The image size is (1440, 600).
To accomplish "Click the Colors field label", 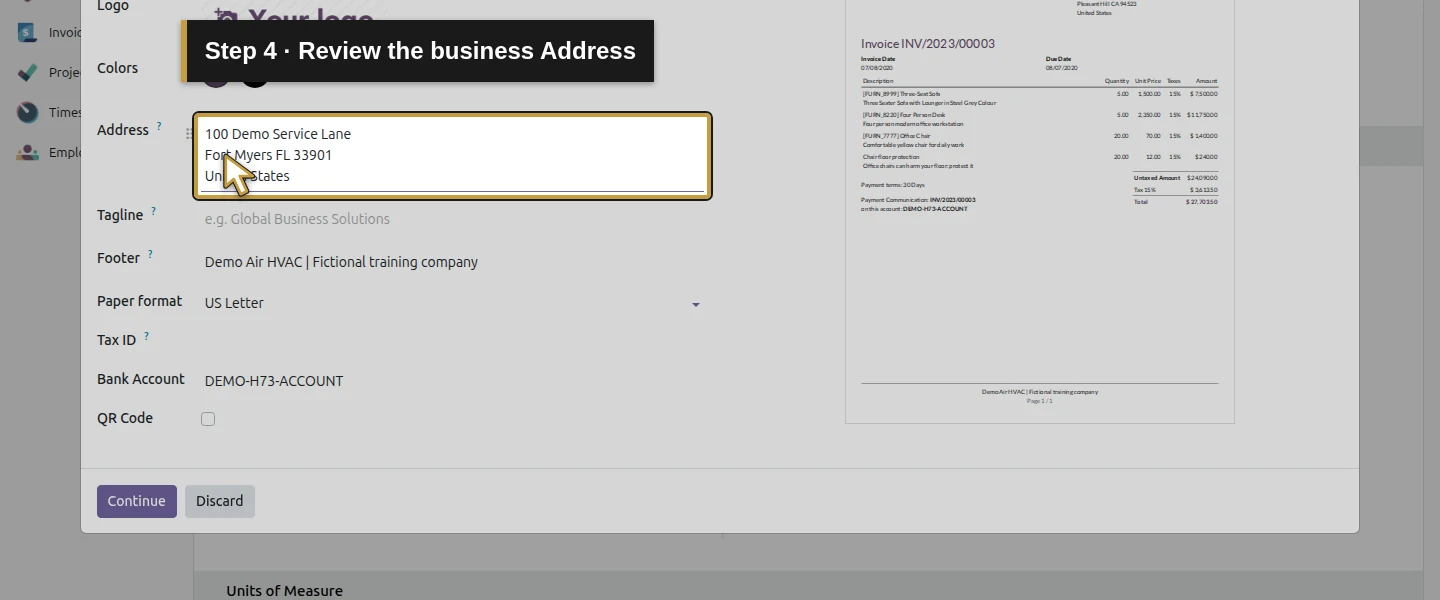I will [x=118, y=68].
